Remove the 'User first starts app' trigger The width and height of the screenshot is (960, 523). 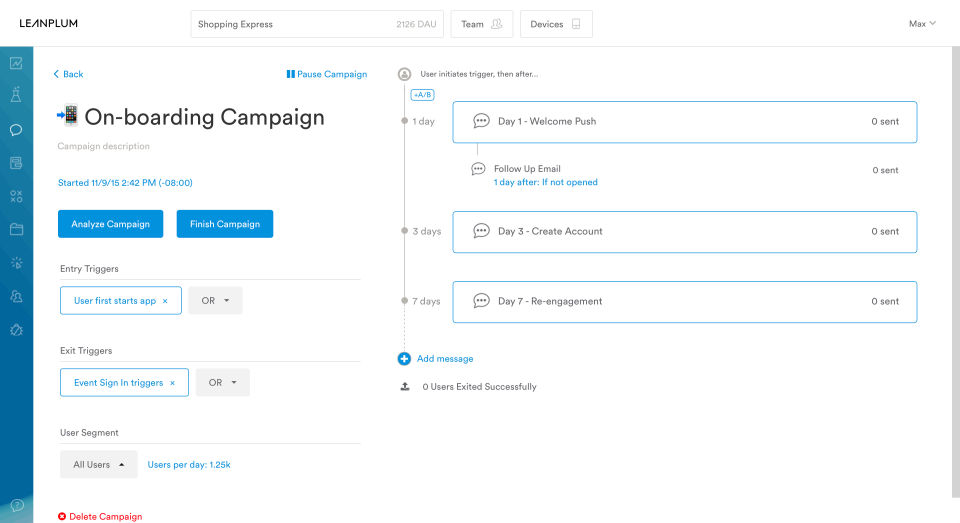tap(165, 301)
